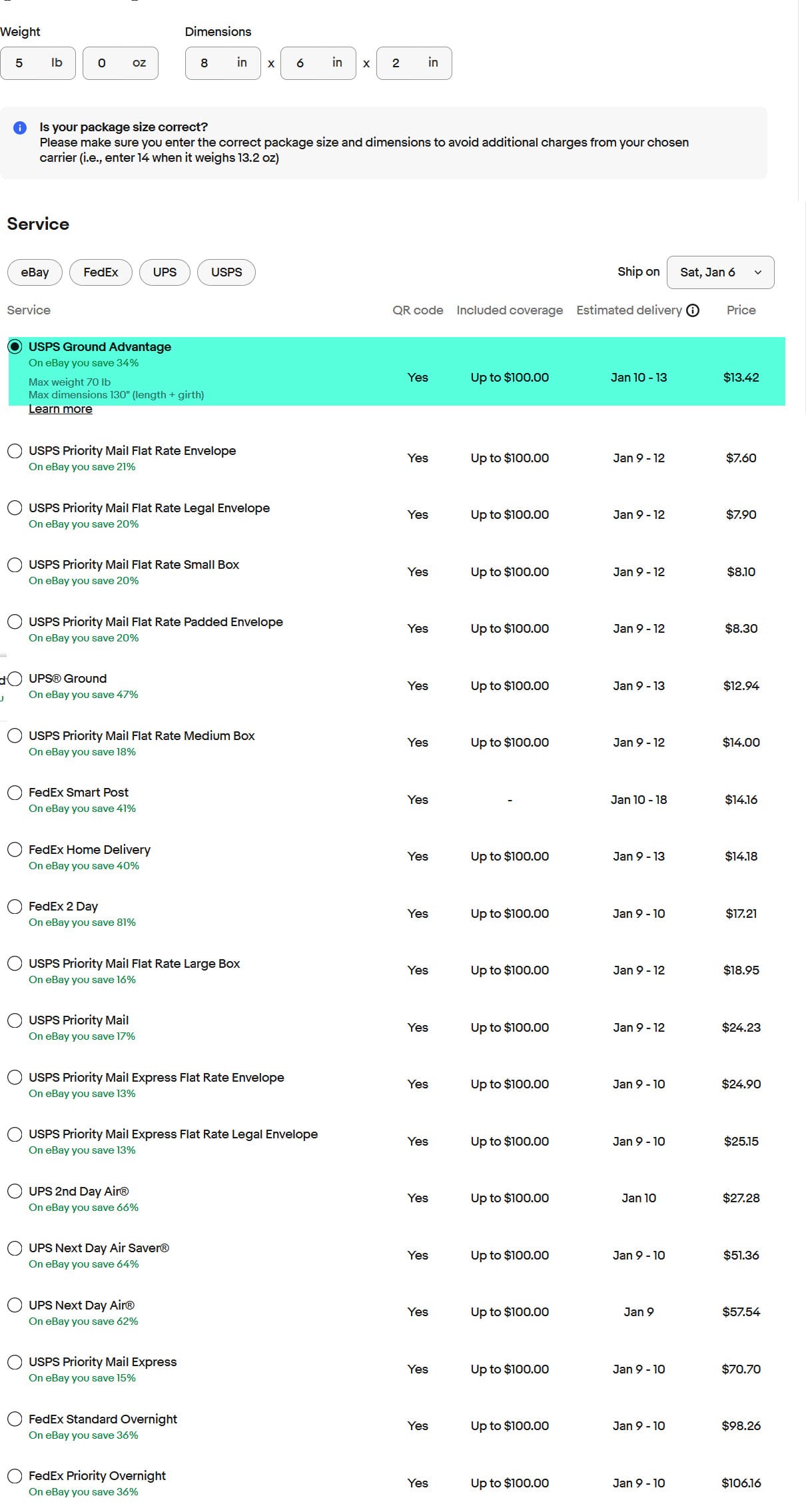Select USPS Ground Advantage radio button
This screenshot has width=806, height=1512.
pos(15,346)
